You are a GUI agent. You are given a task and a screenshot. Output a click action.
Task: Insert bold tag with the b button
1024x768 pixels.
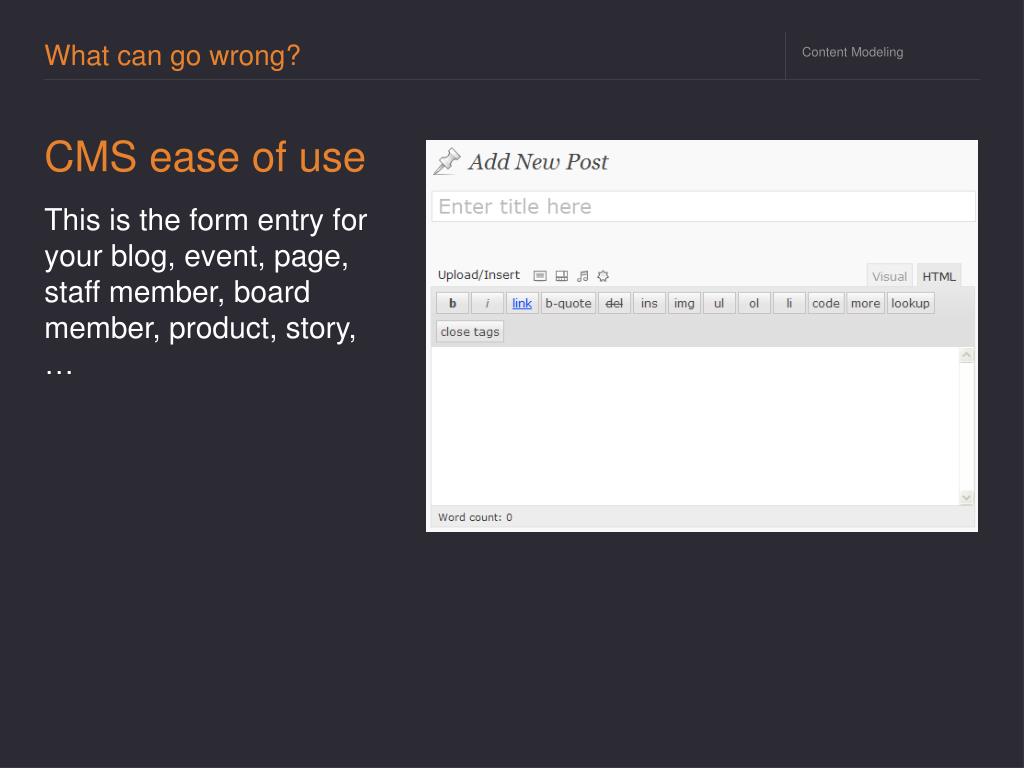click(x=453, y=303)
